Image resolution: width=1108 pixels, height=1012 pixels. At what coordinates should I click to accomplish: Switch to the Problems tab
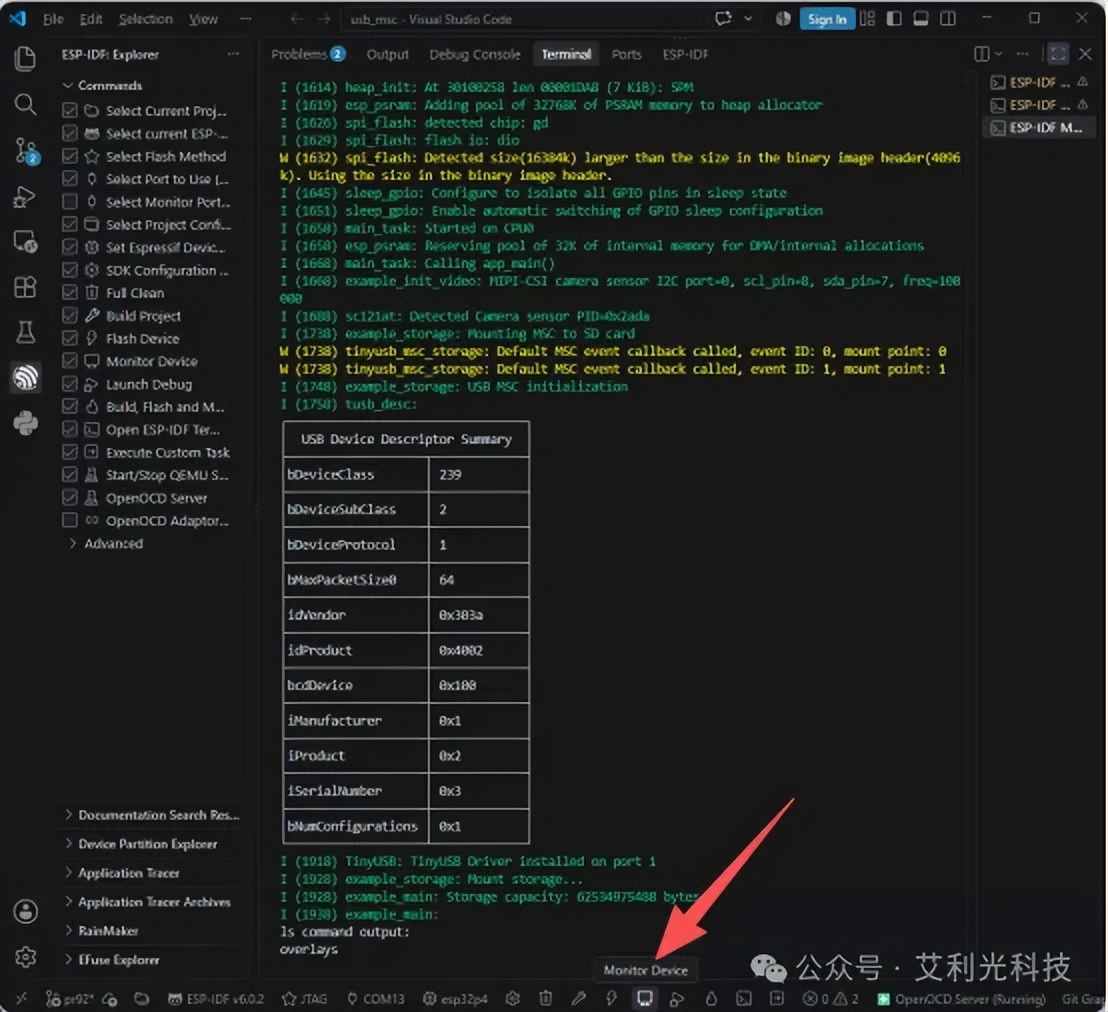[308, 54]
